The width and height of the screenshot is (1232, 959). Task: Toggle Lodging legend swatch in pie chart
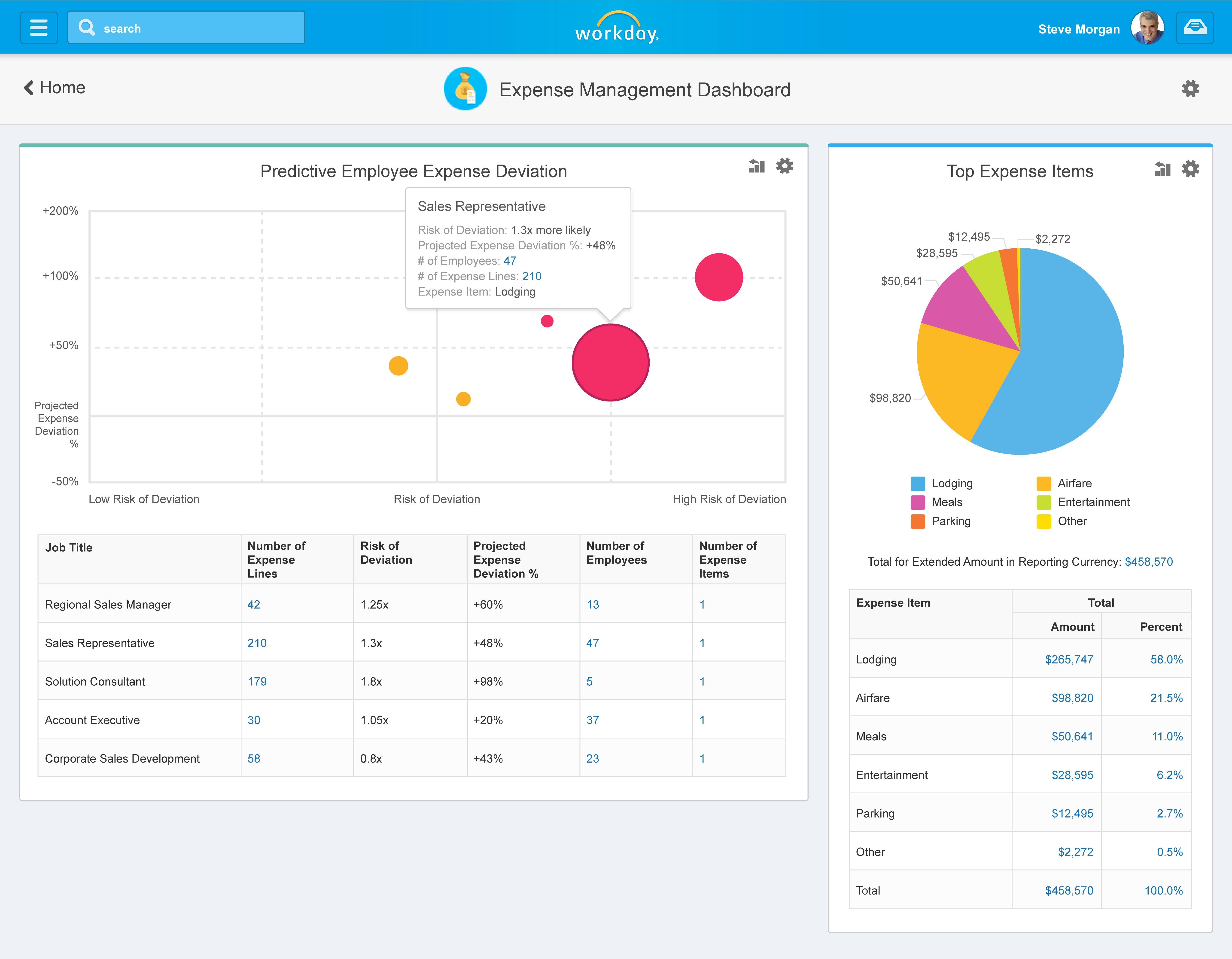(918, 483)
